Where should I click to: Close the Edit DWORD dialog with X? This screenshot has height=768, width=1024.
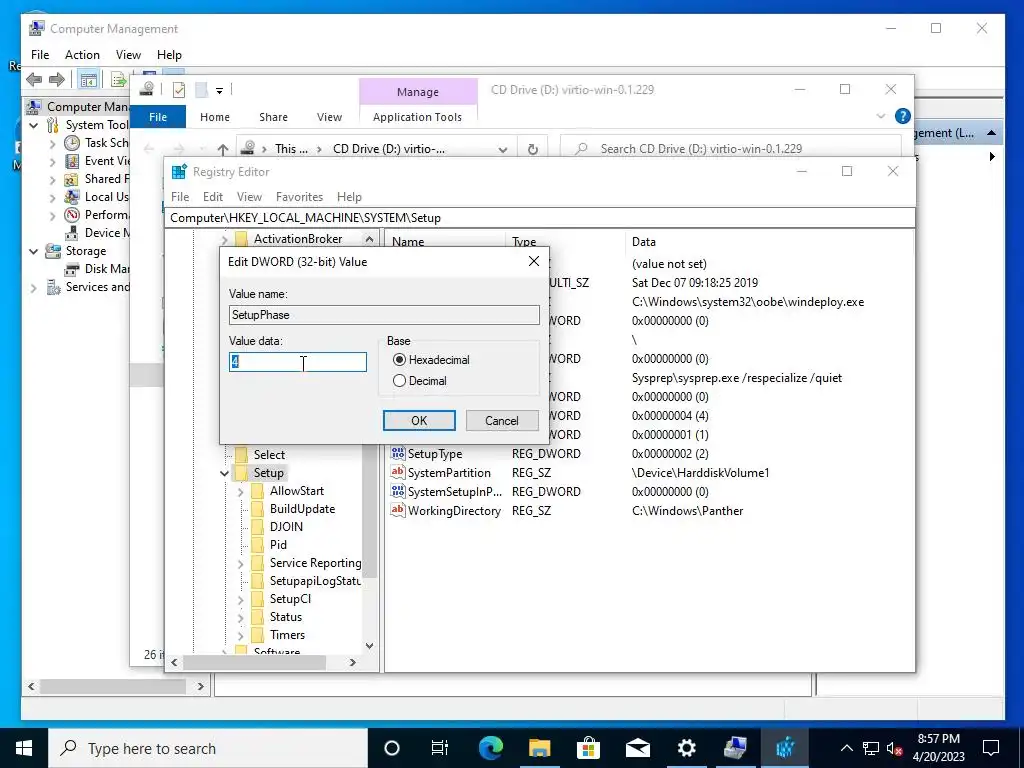pyautogui.click(x=534, y=261)
